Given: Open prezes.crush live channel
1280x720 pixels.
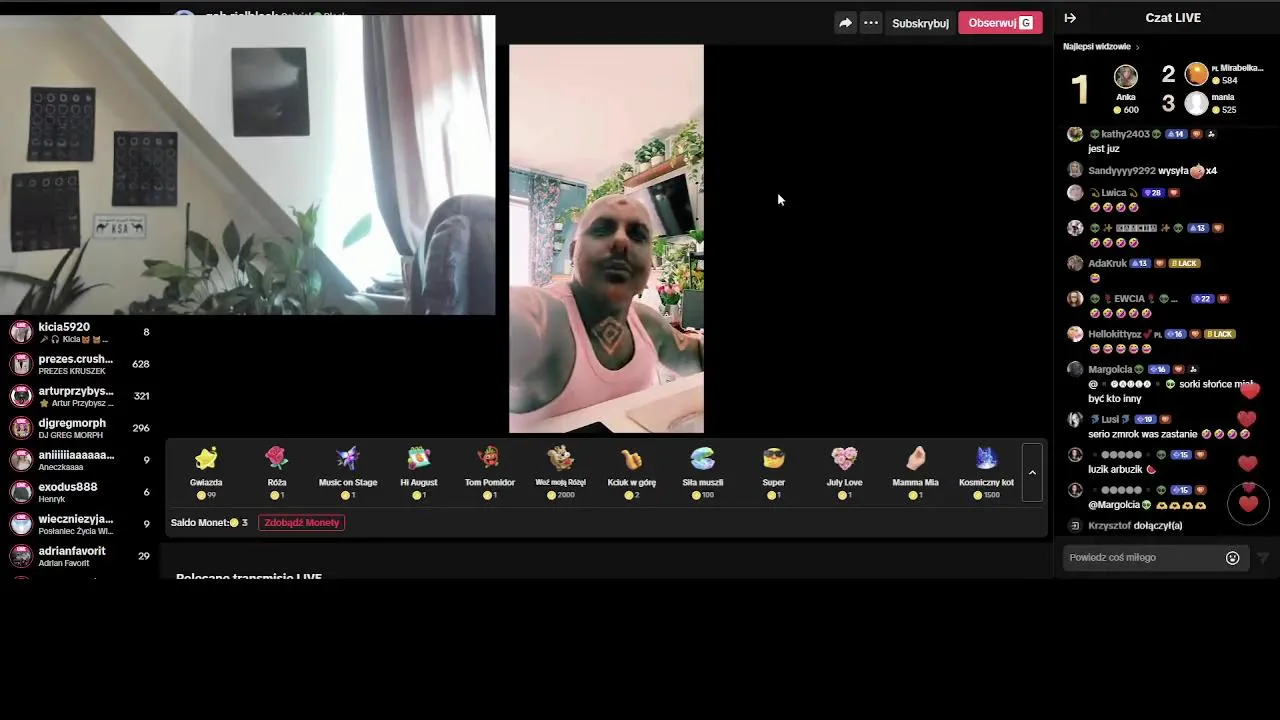Looking at the screenshot, I should (x=80, y=364).
